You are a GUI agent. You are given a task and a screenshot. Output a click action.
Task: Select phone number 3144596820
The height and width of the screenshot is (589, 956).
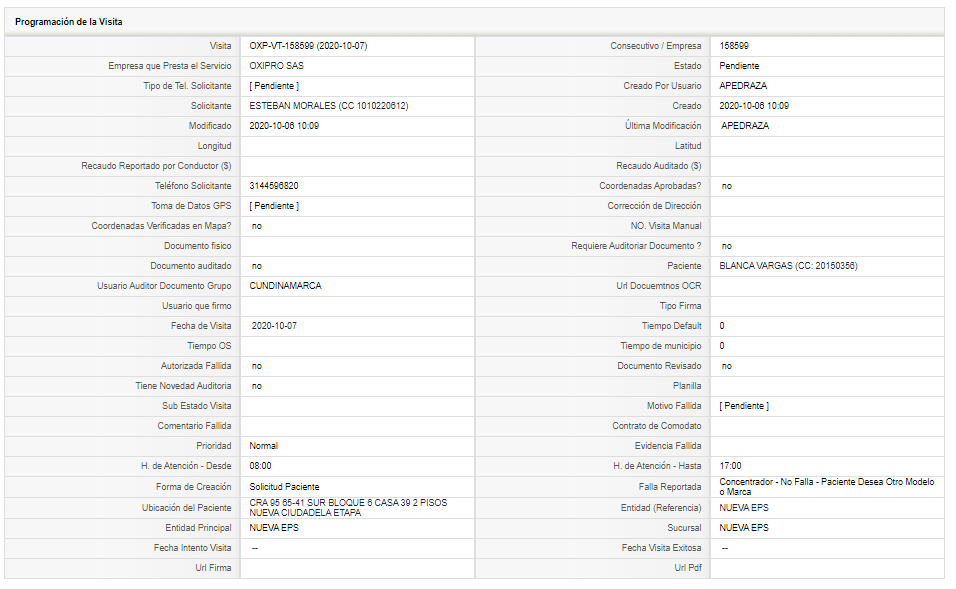coord(274,186)
